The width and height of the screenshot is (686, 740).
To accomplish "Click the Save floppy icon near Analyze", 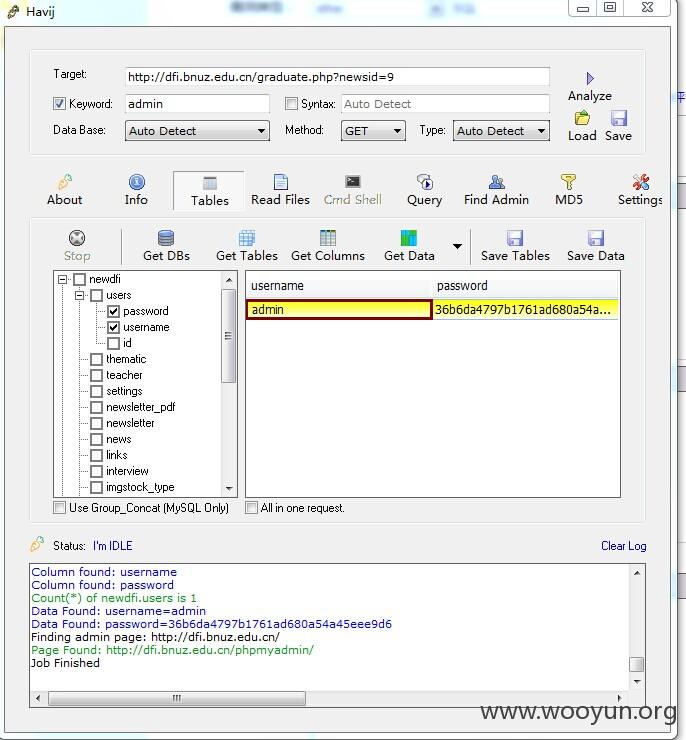I will pos(619,118).
